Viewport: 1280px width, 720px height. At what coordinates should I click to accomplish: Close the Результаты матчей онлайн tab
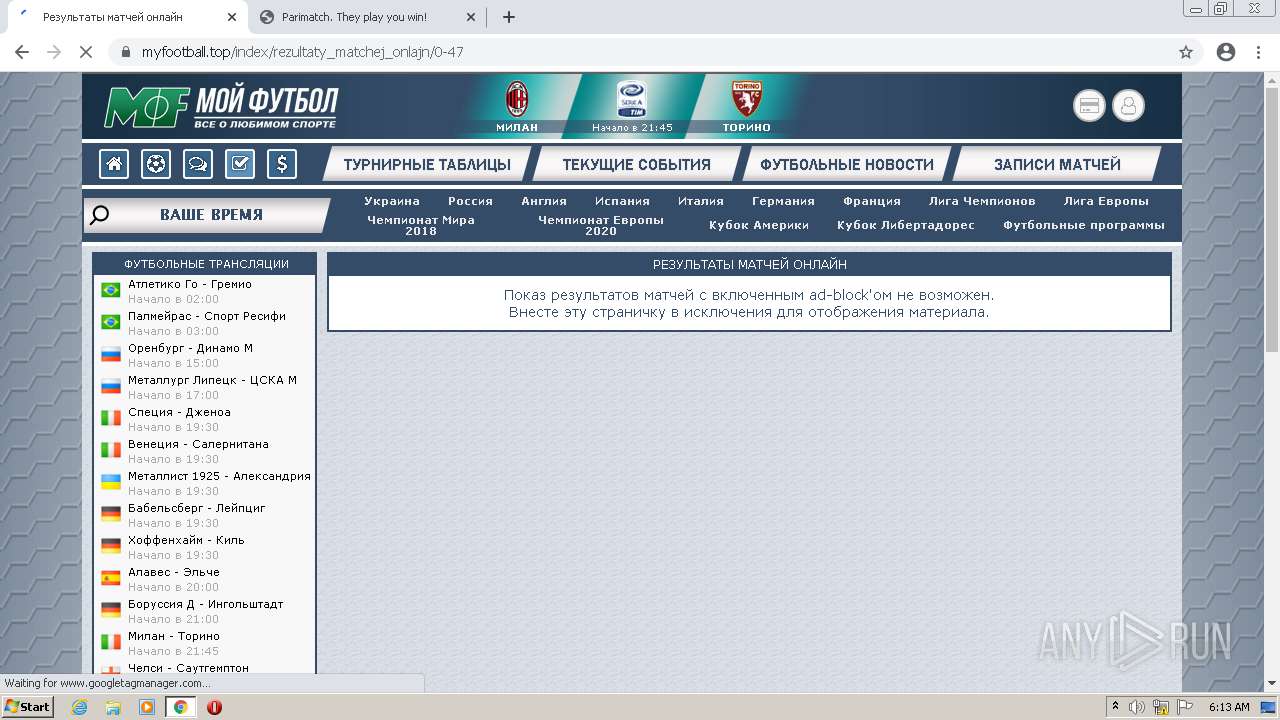coord(232,17)
